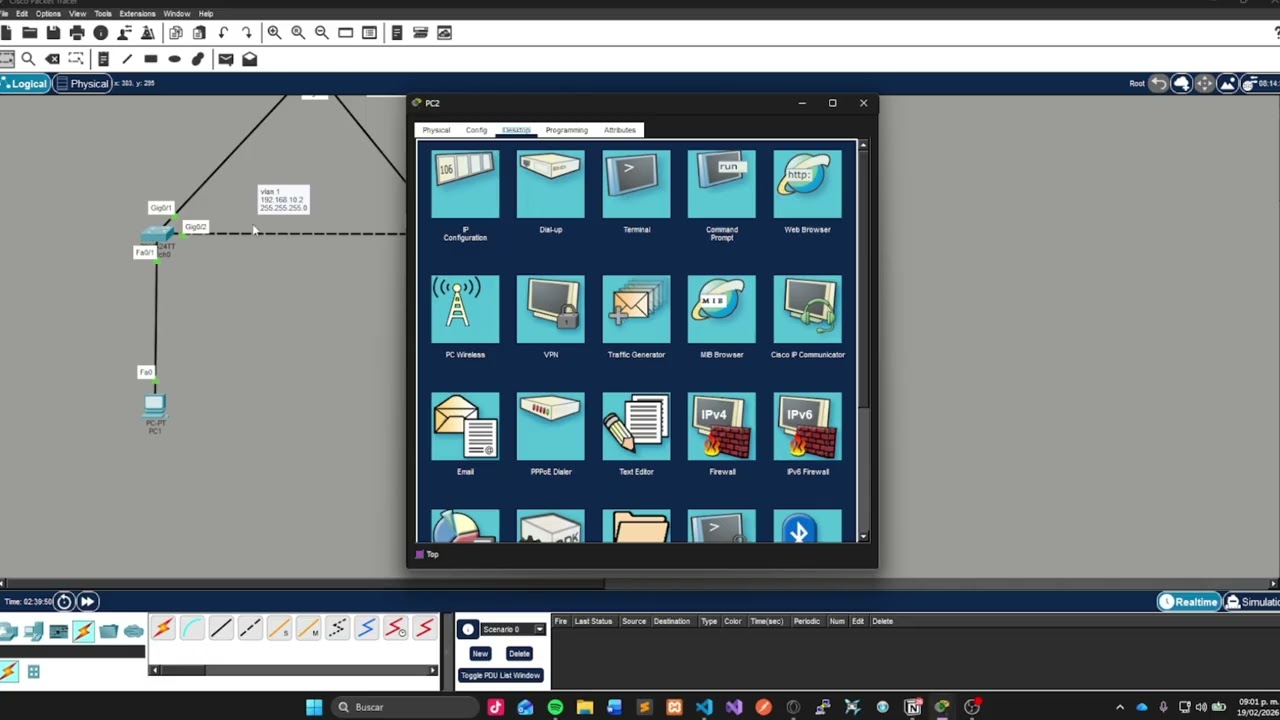Launch the Web Browser app

[x=807, y=185]
